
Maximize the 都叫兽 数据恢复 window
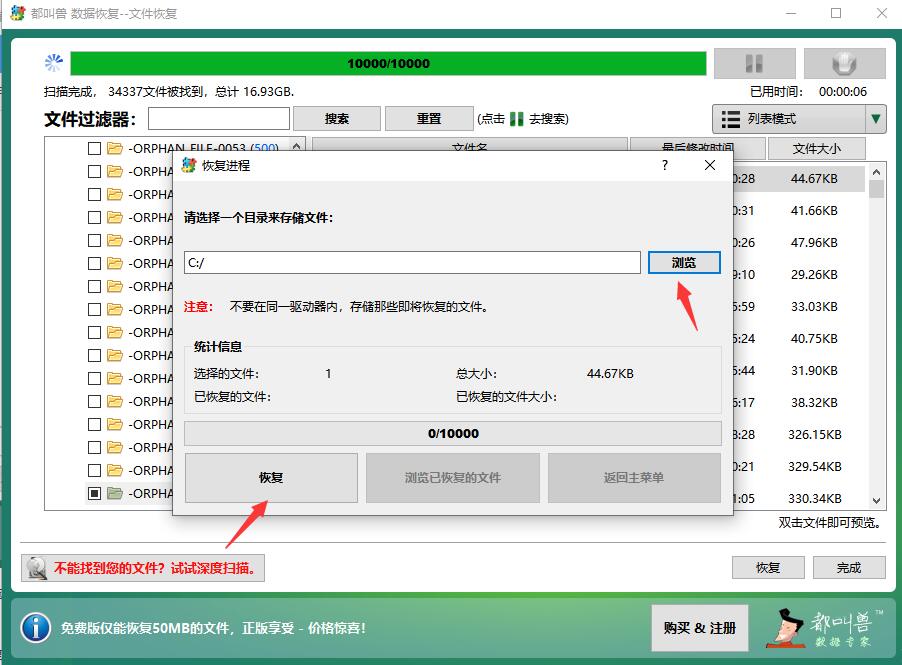[836, 13]
